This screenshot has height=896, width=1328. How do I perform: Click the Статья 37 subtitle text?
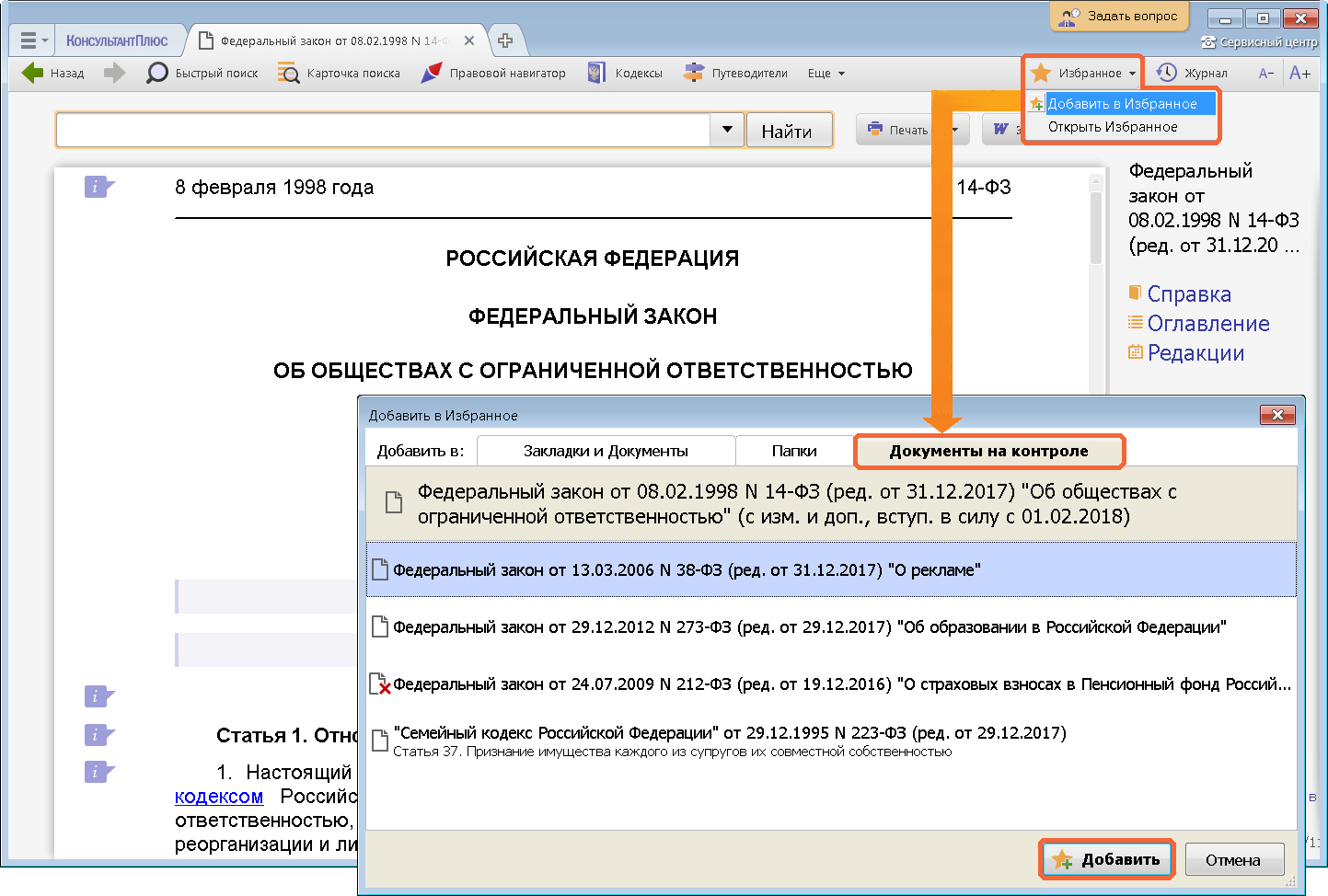[x=673, y=752]
